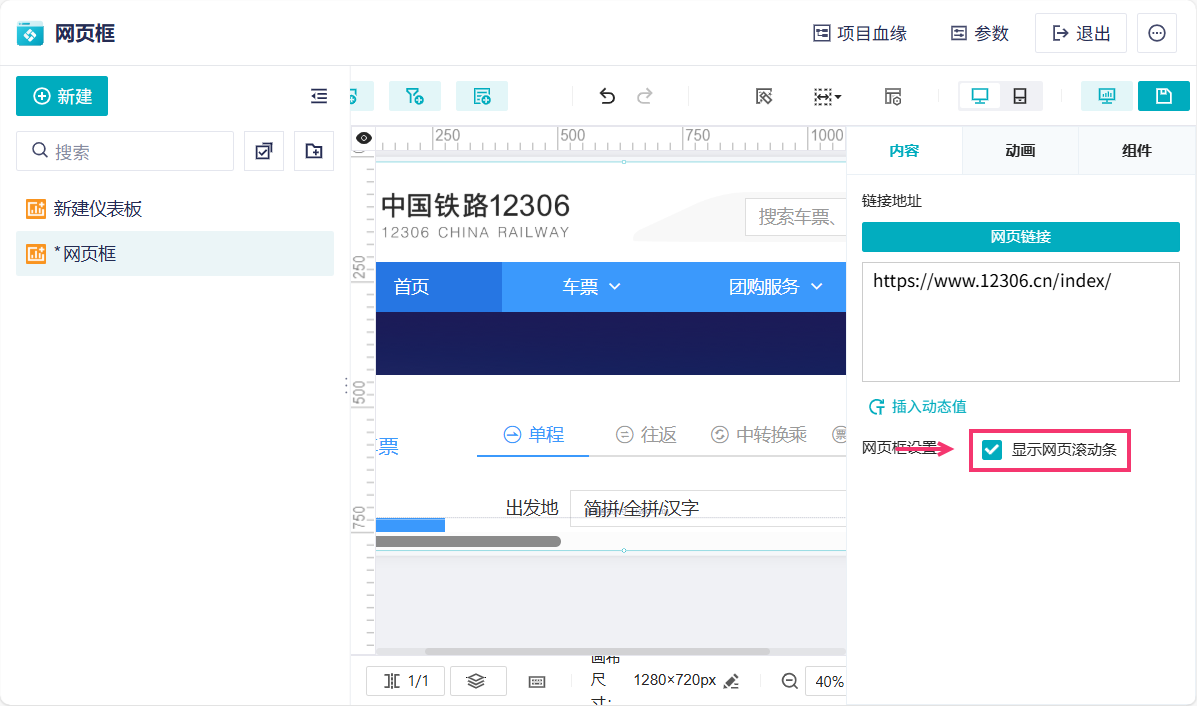Redo the last action
Screen dimensions: 1197x706
coord(645,96)
